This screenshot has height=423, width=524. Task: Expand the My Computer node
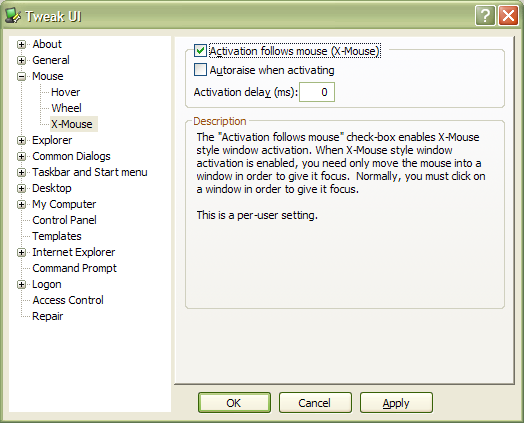21,204
